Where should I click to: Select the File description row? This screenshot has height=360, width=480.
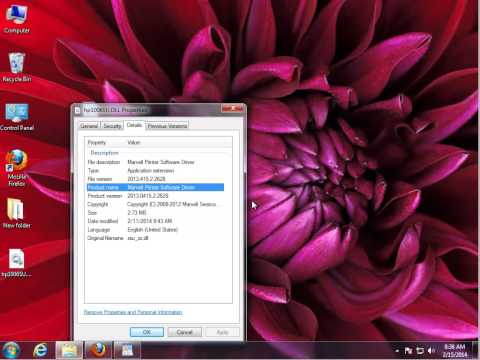[x=155, y=162]
